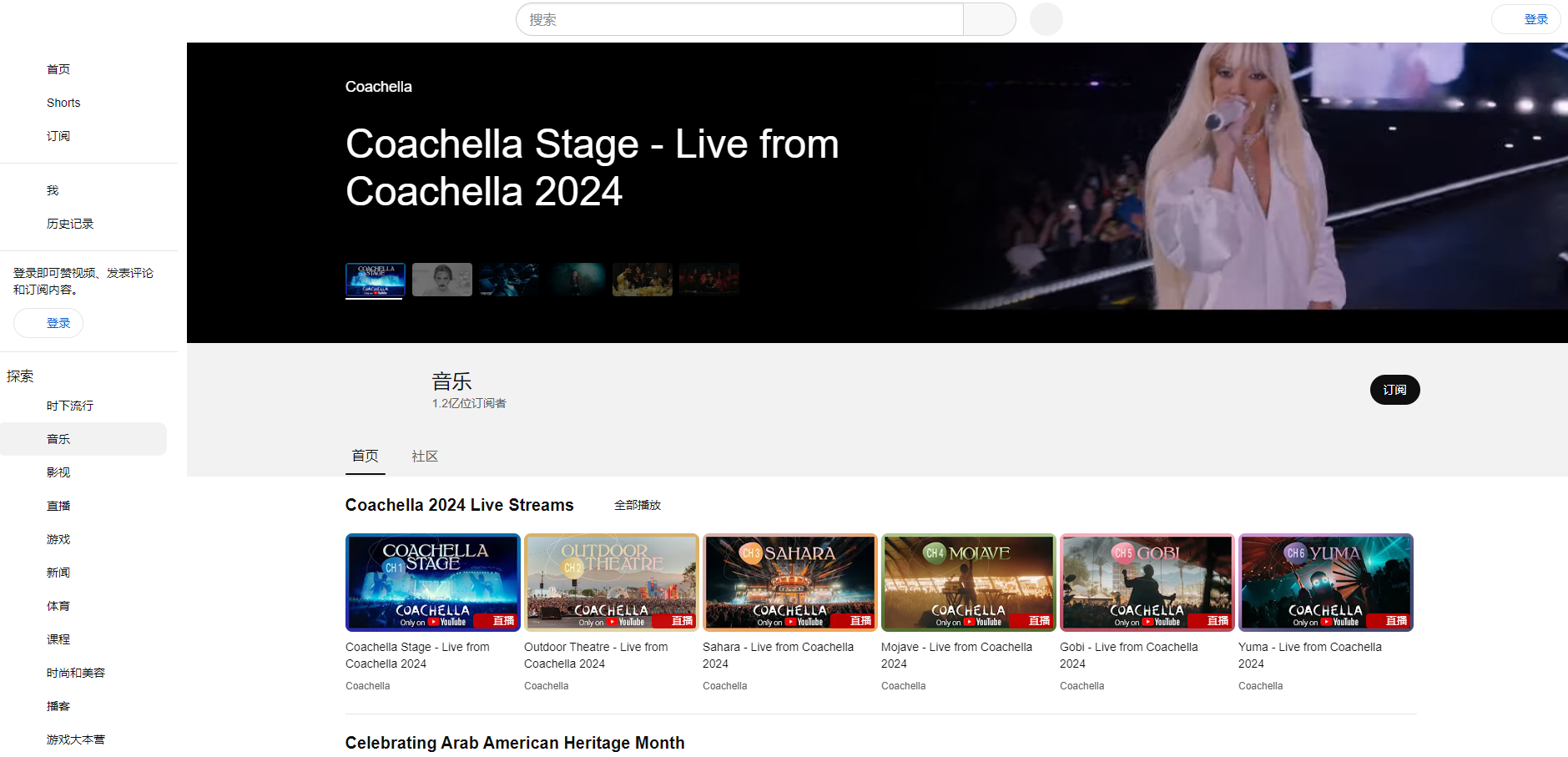The width and height of the screenshot is (1568, 757).
Task: Select 影视 in the sidebar
Action: click(83, 472)
